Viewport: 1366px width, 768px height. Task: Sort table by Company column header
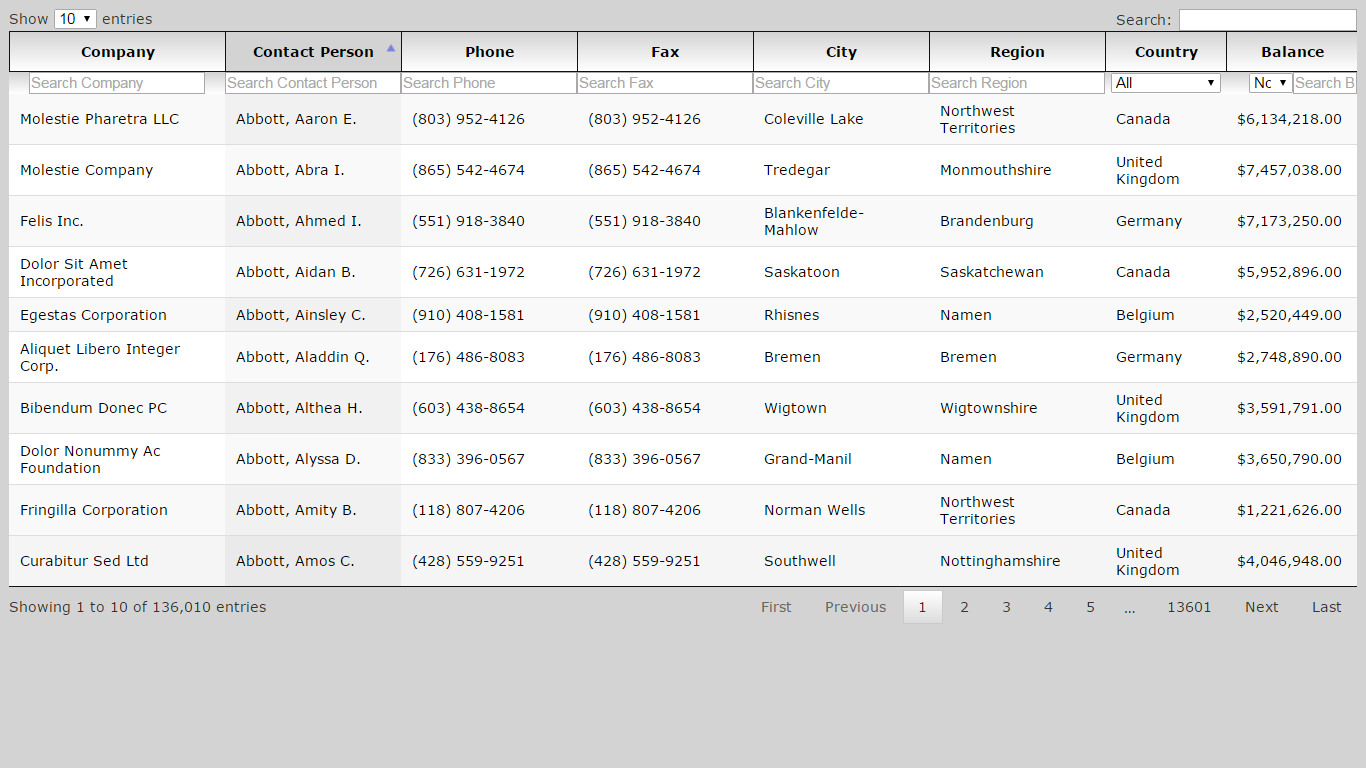(117, 52)
